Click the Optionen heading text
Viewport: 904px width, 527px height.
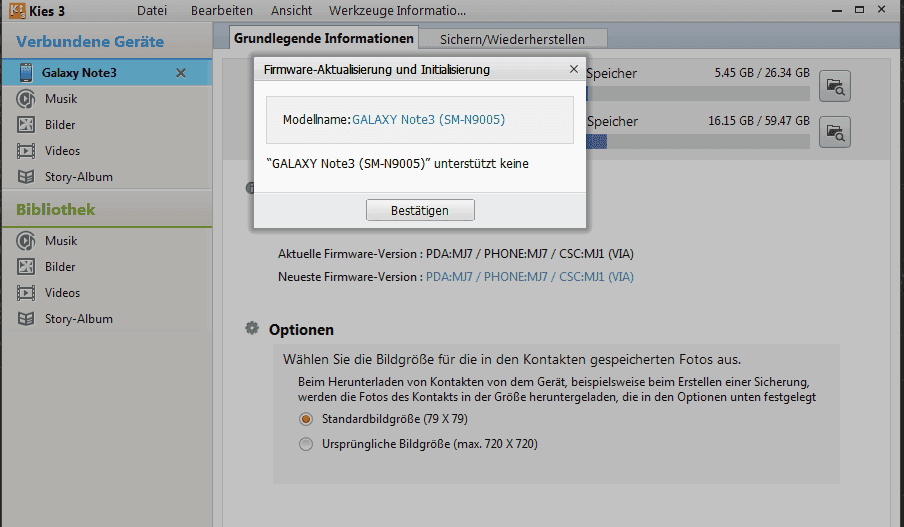pos(301,330)
